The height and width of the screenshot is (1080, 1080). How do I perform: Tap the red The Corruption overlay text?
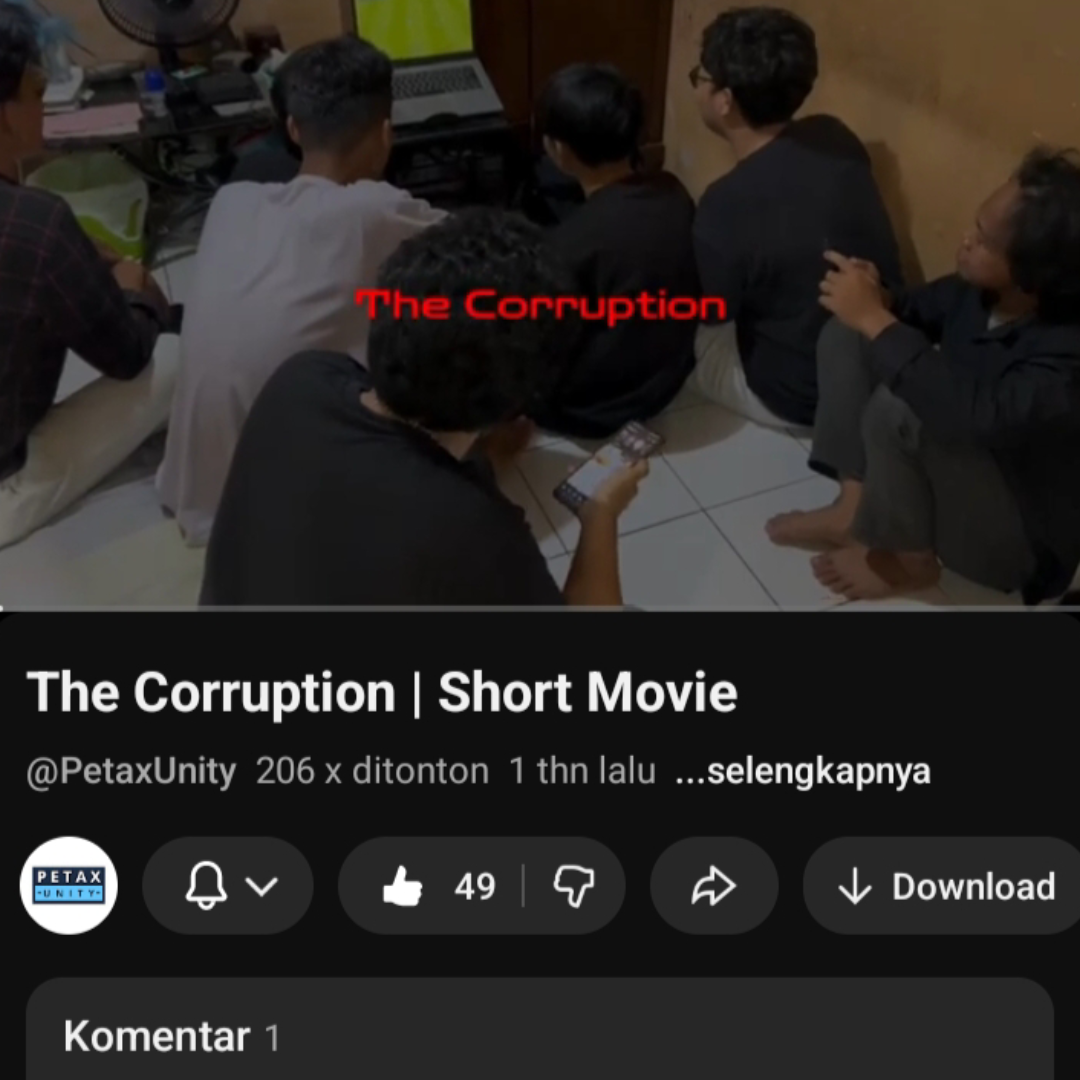(x=541, y=306)
